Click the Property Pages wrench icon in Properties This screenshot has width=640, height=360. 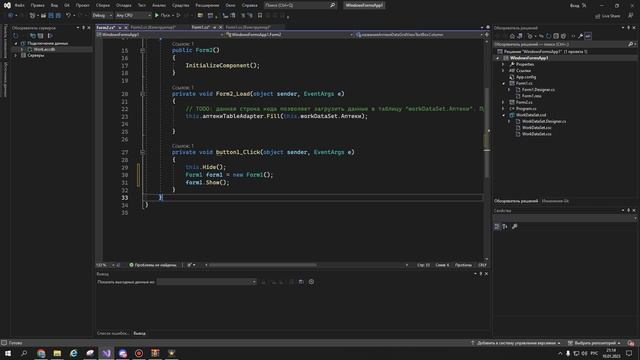515,227
